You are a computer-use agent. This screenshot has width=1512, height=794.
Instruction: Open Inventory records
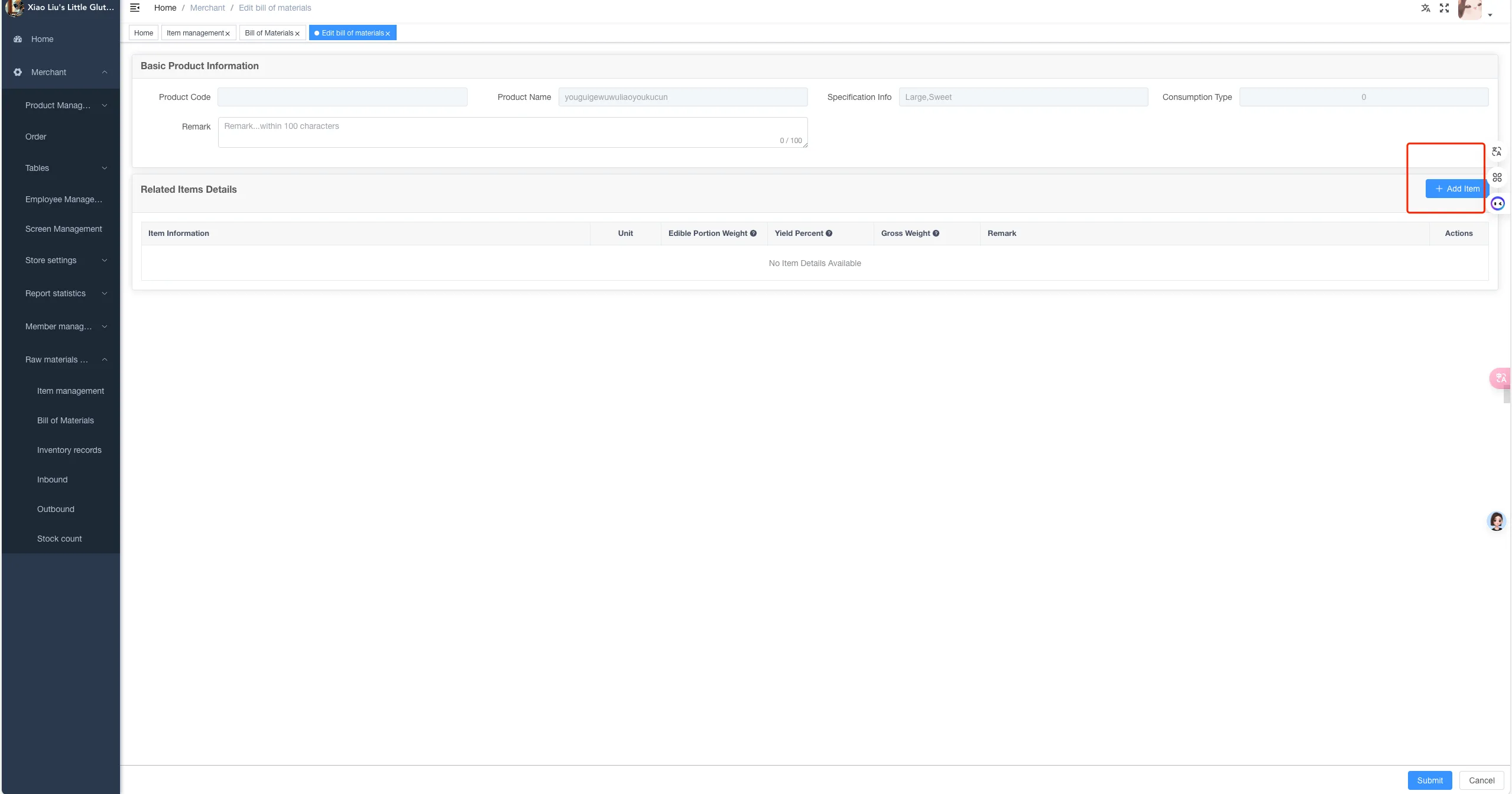[x=69, y=450]
